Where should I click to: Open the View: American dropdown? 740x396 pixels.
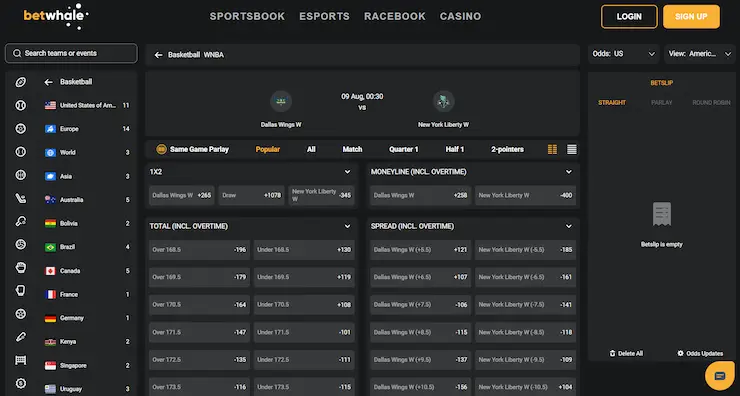[x=699, y=54]
